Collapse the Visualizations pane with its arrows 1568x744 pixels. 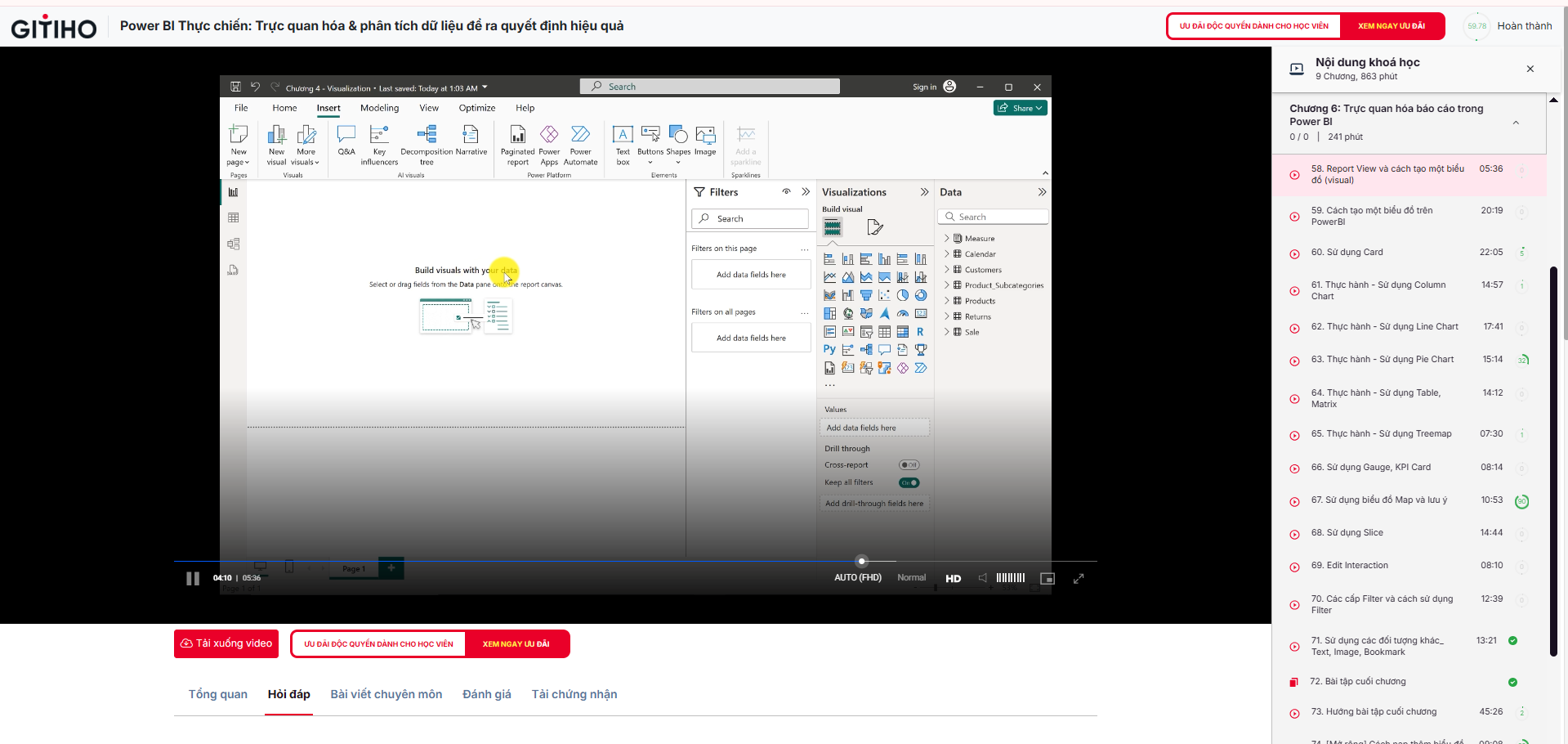coord(924,192)
